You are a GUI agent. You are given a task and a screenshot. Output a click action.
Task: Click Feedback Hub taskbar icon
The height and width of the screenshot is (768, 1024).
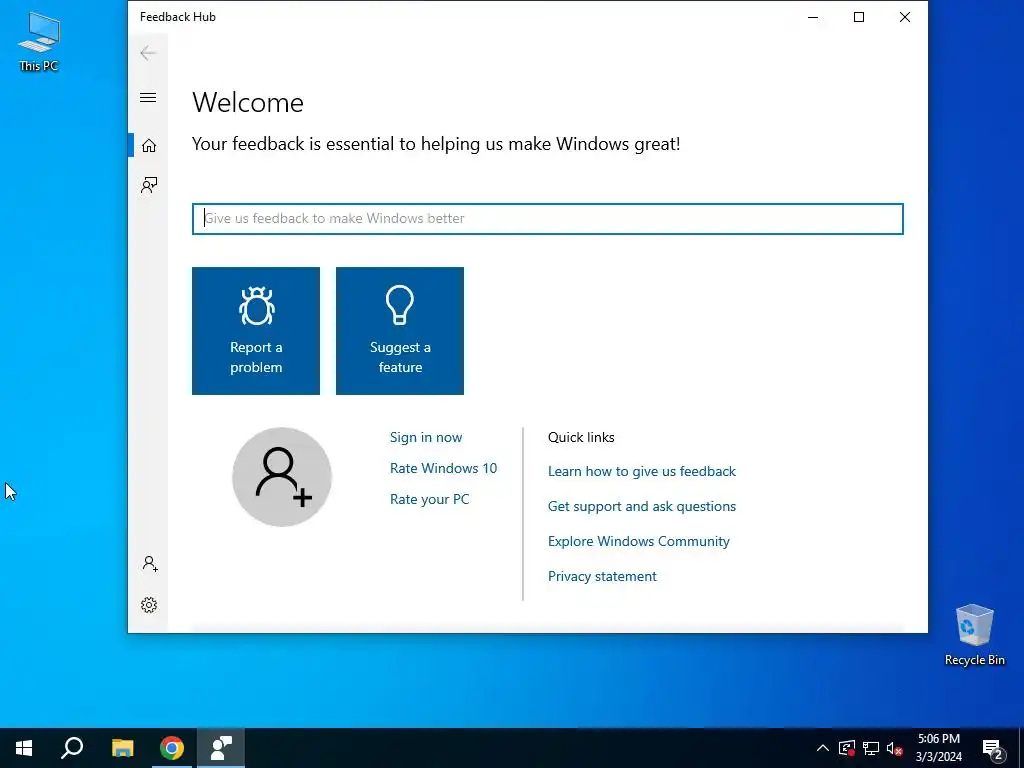click(x=221, y=748)
